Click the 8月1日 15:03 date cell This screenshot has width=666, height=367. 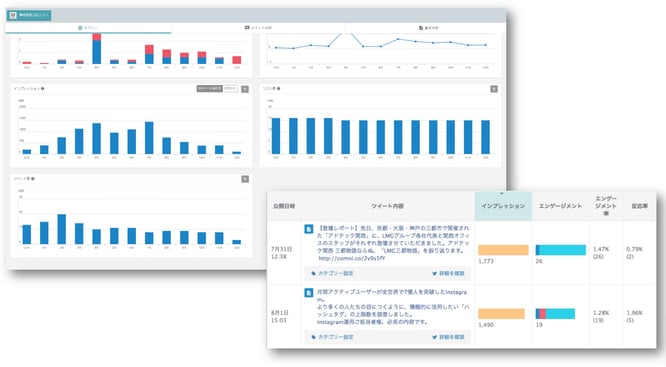(279, 316)
